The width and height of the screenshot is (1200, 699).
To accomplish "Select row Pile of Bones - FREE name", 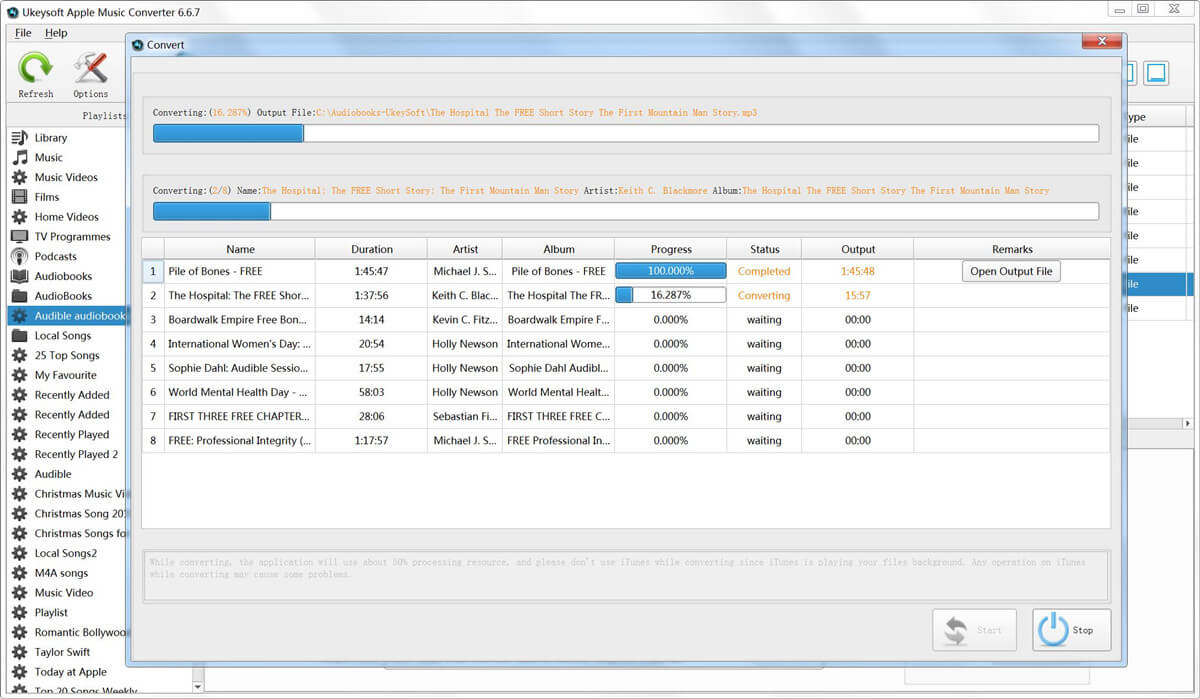I will click(x=215, y=271).
